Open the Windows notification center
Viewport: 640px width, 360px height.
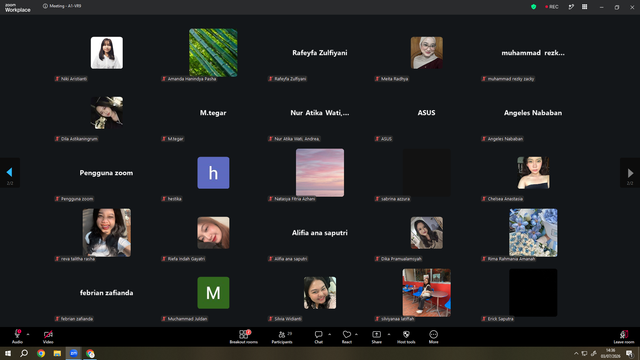629,353
